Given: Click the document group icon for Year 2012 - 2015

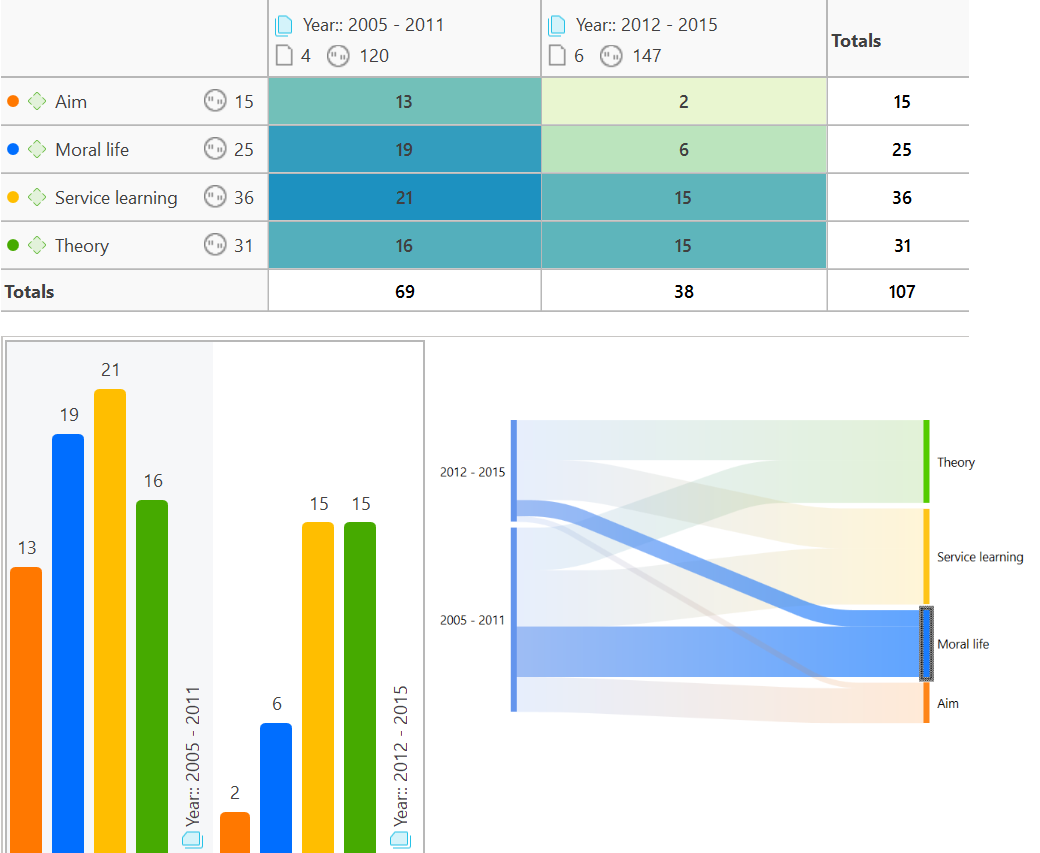Looking at the screenshot, I should pyautogui.click(x=557, y=25).
